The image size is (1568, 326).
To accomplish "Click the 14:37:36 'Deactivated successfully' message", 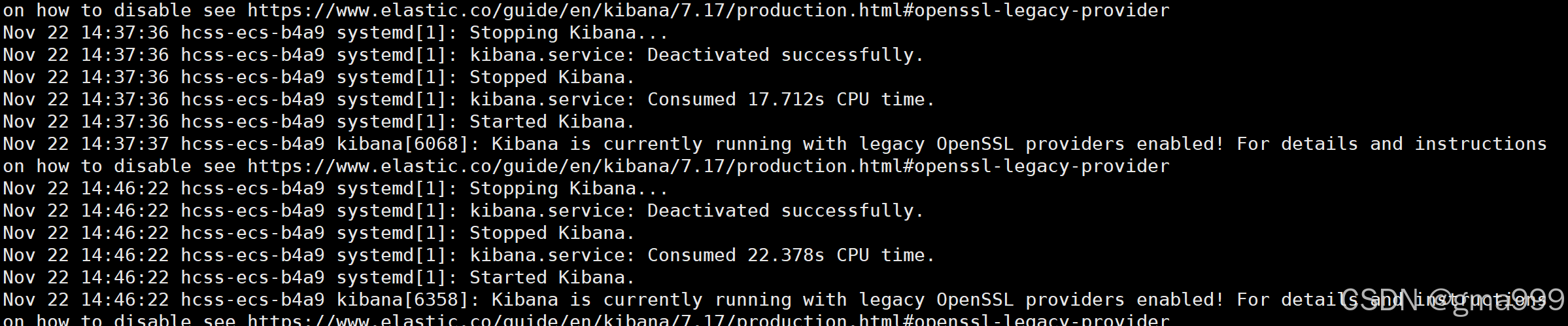I will pos(785,55).
